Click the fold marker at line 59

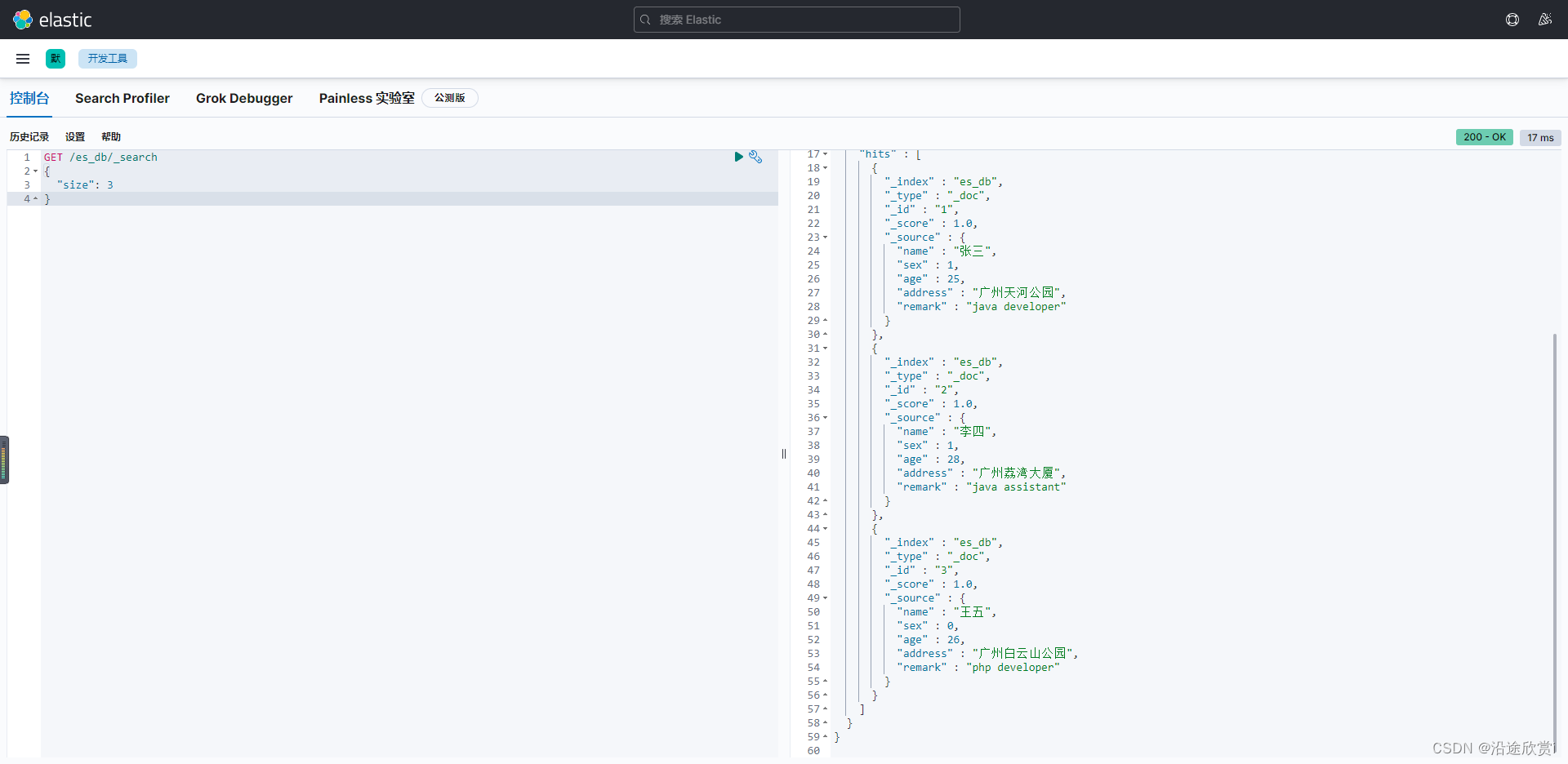click(825, 737)
